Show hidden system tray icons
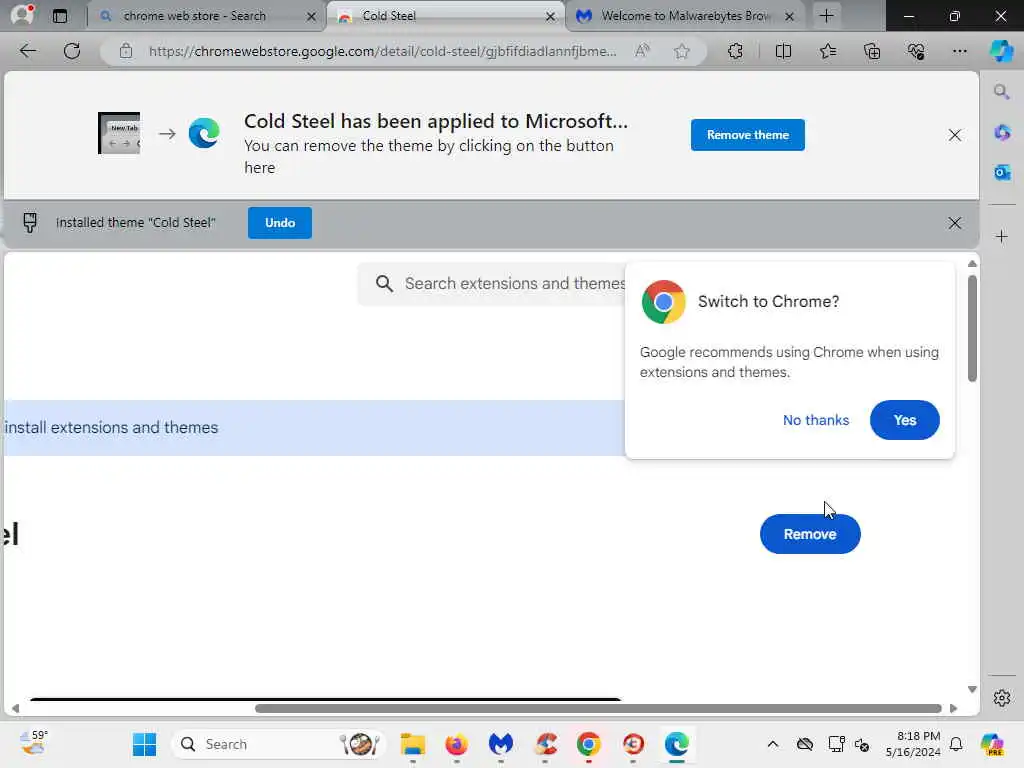 coord(773,744)
